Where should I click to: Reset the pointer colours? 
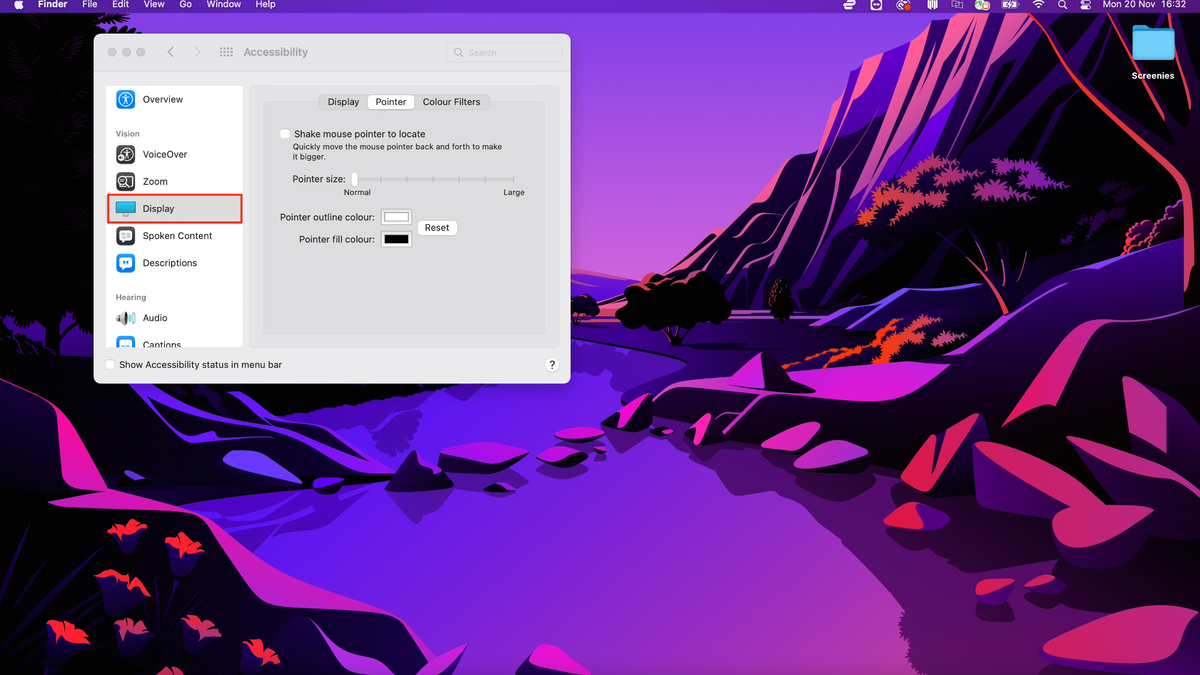(437, 227)
